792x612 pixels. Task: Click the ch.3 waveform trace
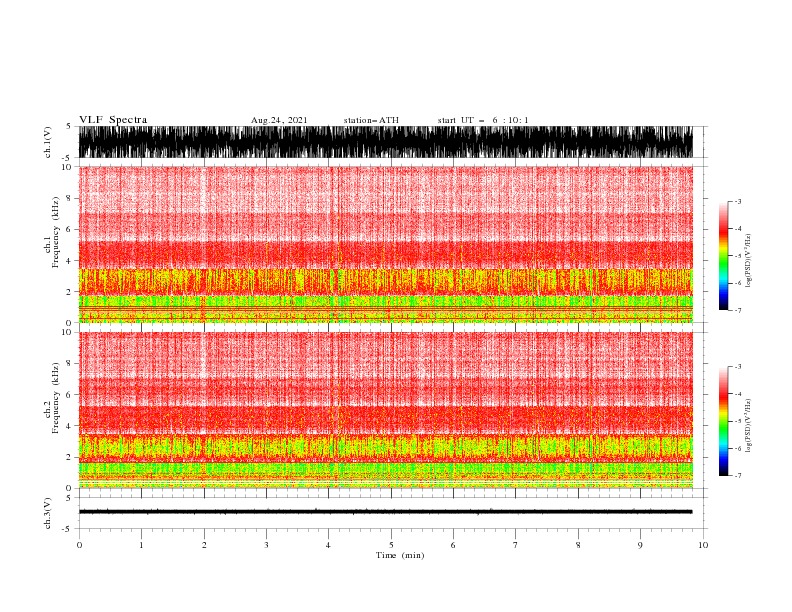tap(386, 512)
